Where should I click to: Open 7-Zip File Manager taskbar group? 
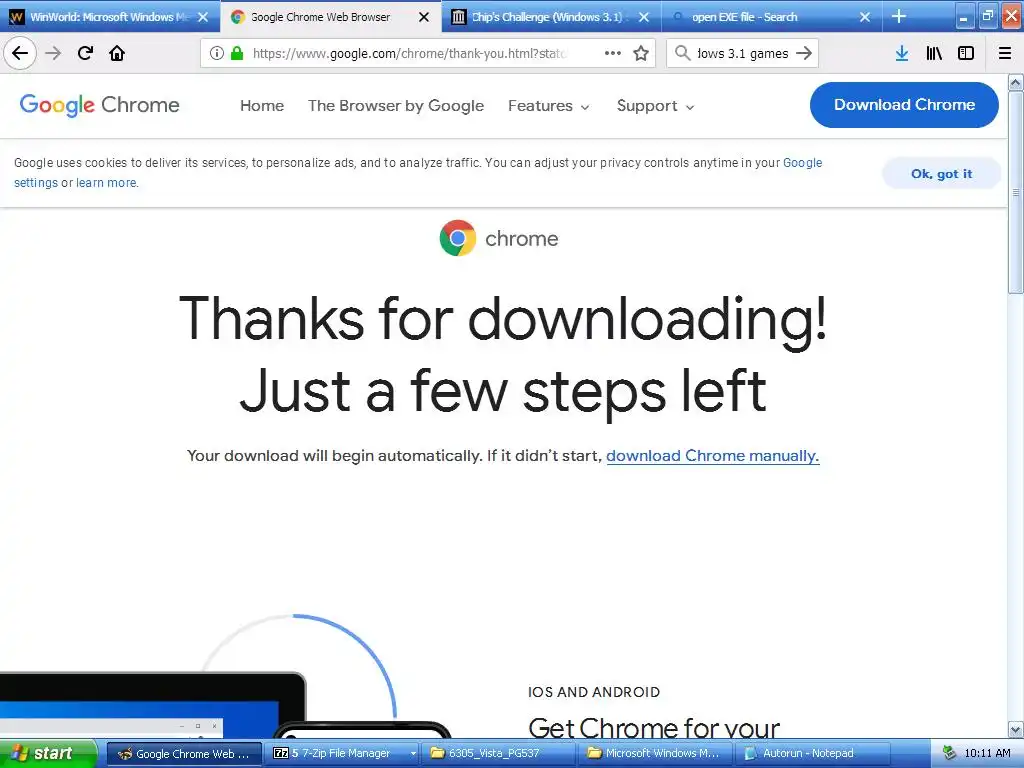(340, 754)
